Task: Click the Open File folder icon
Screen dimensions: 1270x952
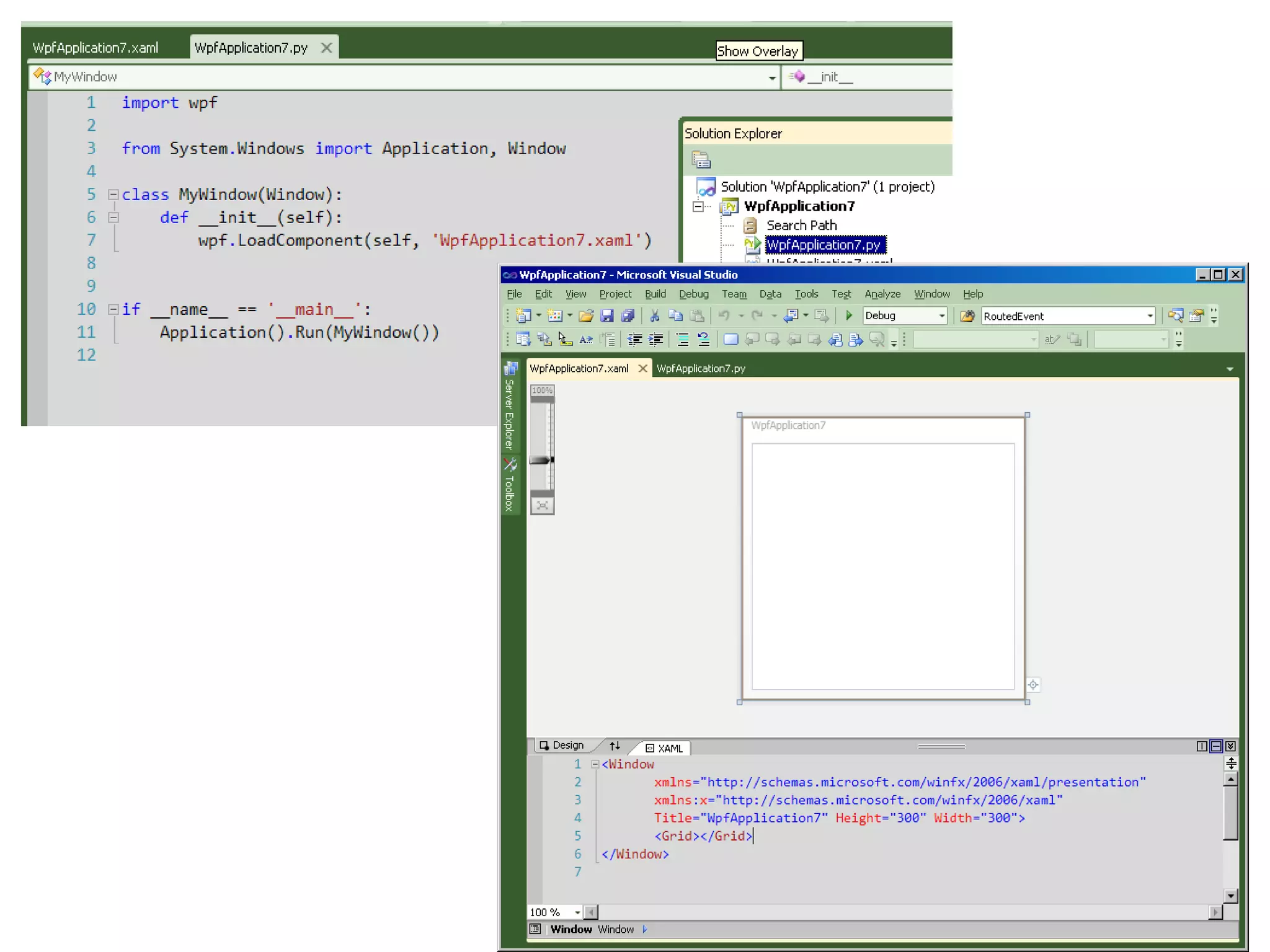Action: pos(586,316)
